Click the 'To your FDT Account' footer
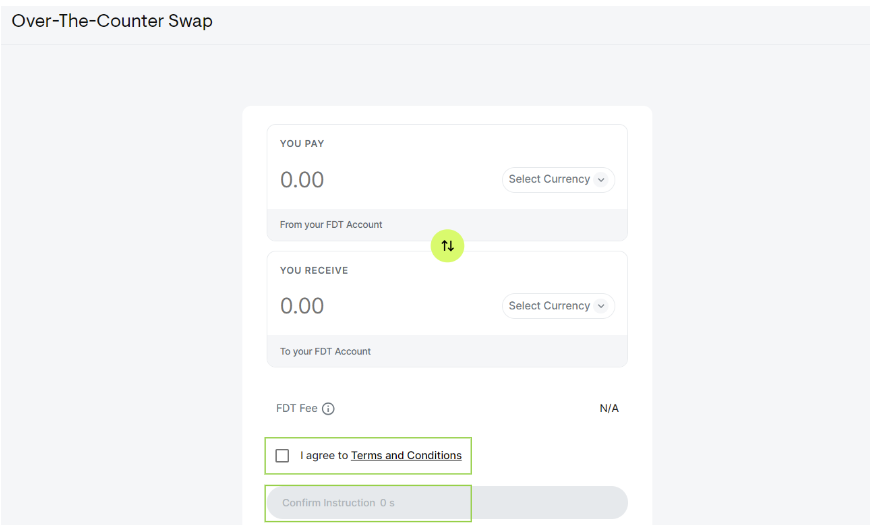870x525 pixels. [326, 351]
